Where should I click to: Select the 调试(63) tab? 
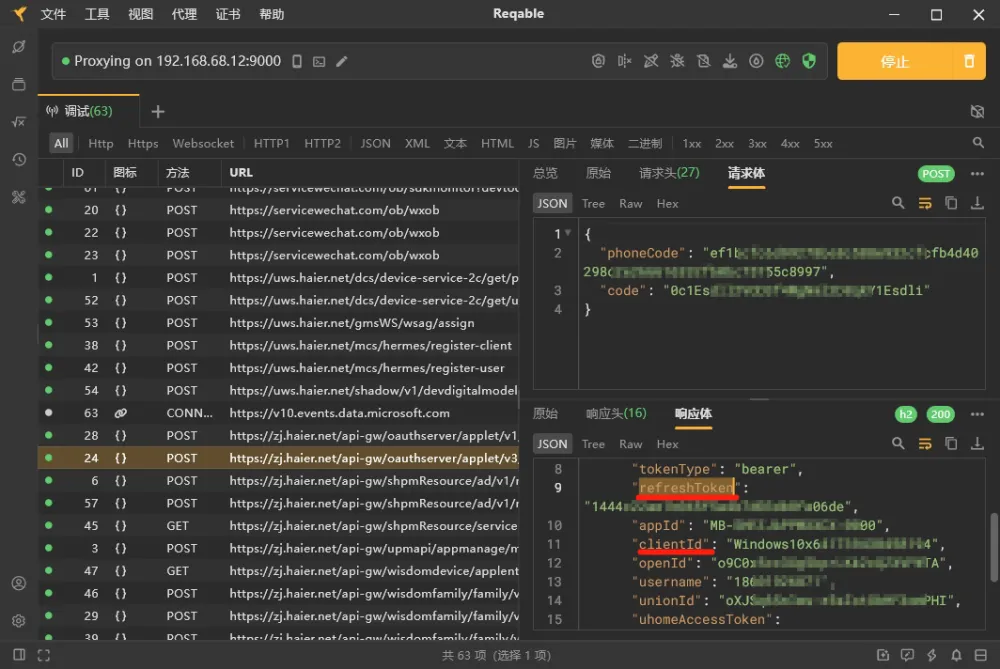87,111
